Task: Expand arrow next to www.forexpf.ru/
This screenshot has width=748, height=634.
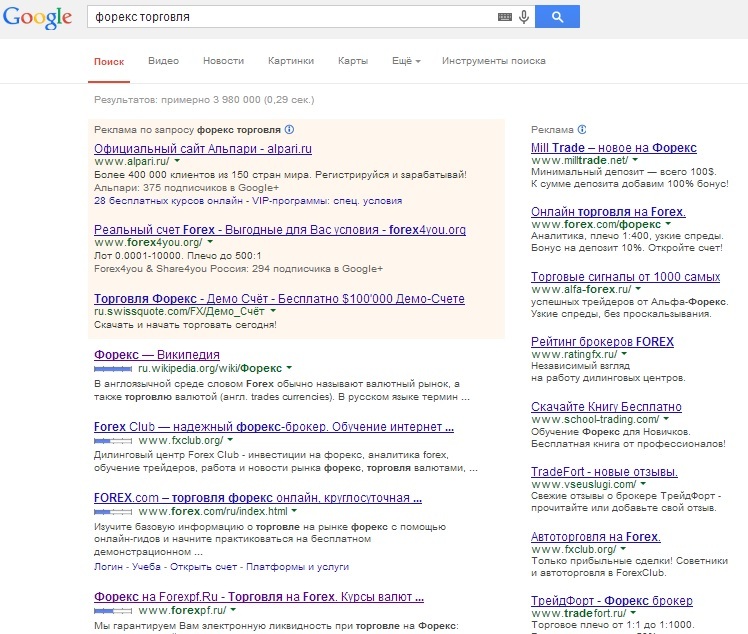Action: point(233,609)
